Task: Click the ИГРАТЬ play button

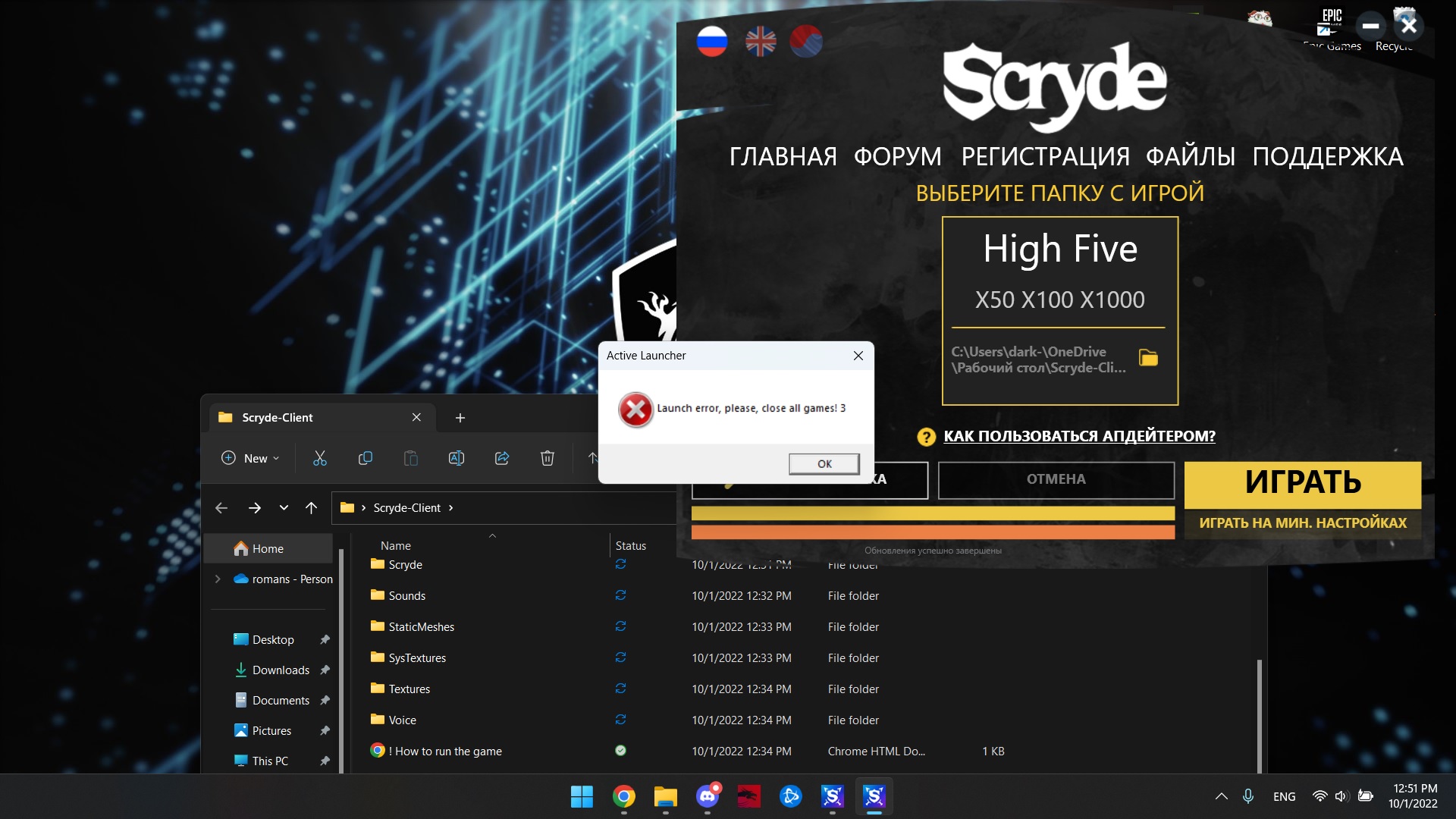Action: [x=1302, y=484]
